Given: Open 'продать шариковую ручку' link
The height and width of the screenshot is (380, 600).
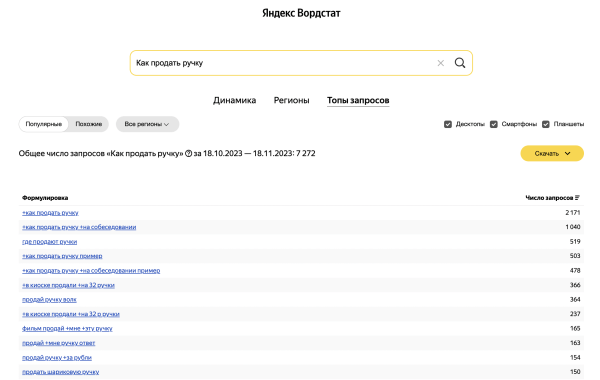Looking at the screenshot, I should tap(60, 372).
